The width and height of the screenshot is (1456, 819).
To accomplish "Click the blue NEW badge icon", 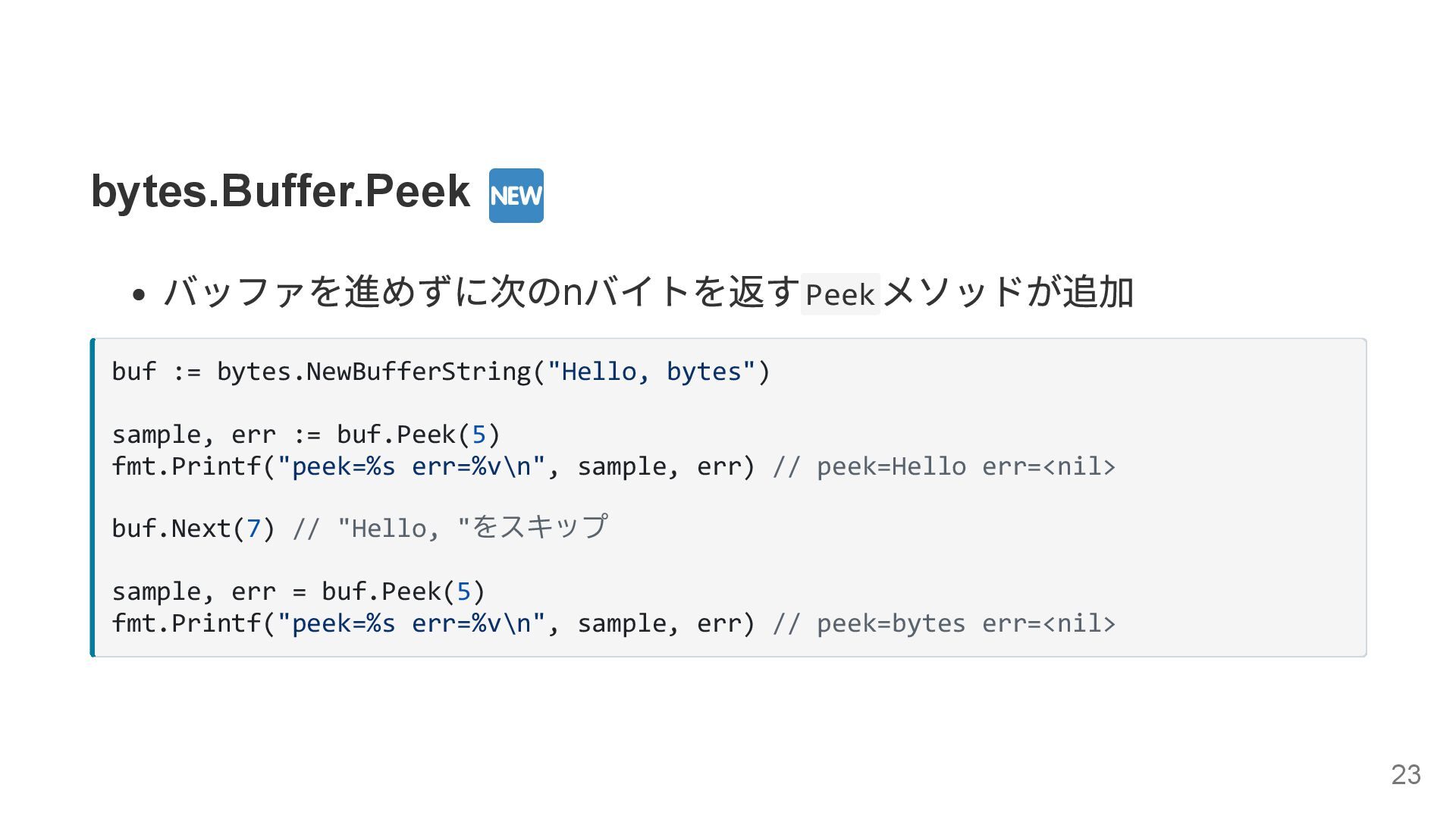I will (x=516, y=196).
